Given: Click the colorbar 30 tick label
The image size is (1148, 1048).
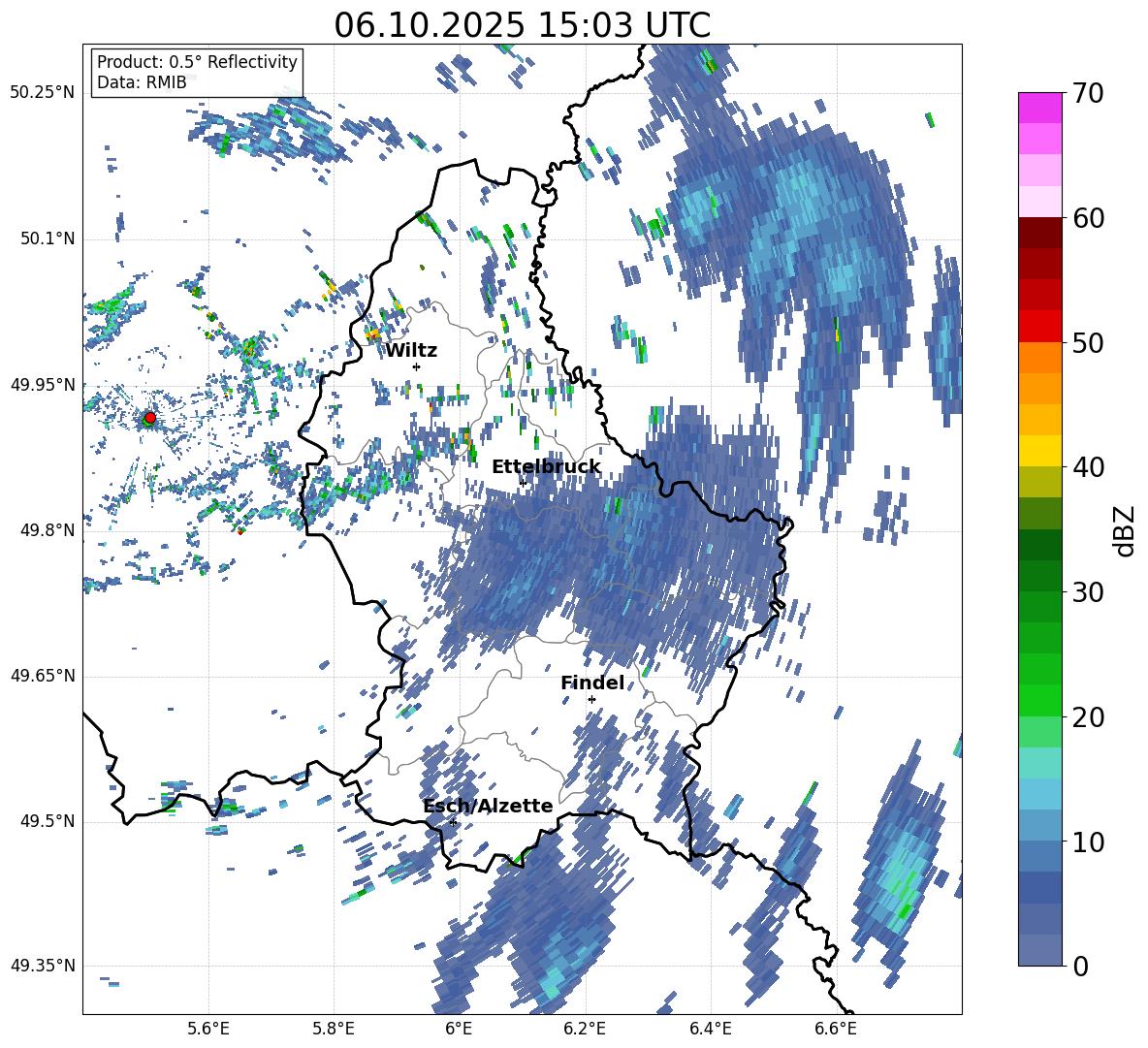Looking at the screenshot, I should pyautogui.click(x=1088, y=591).
